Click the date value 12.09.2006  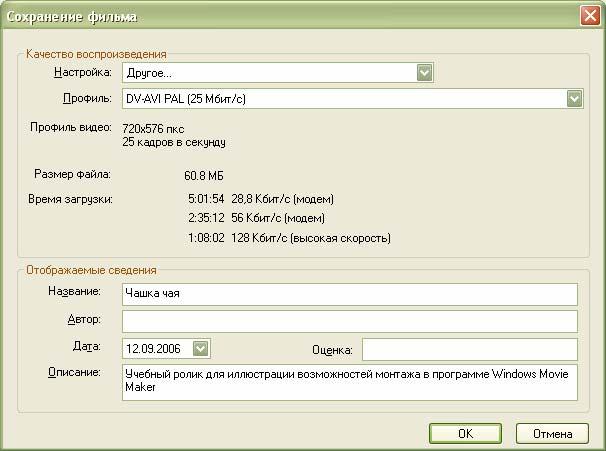[153, 349]
